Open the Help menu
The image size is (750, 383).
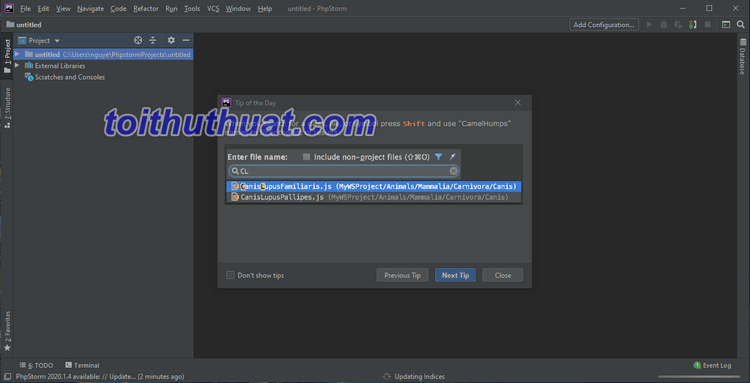265,9
